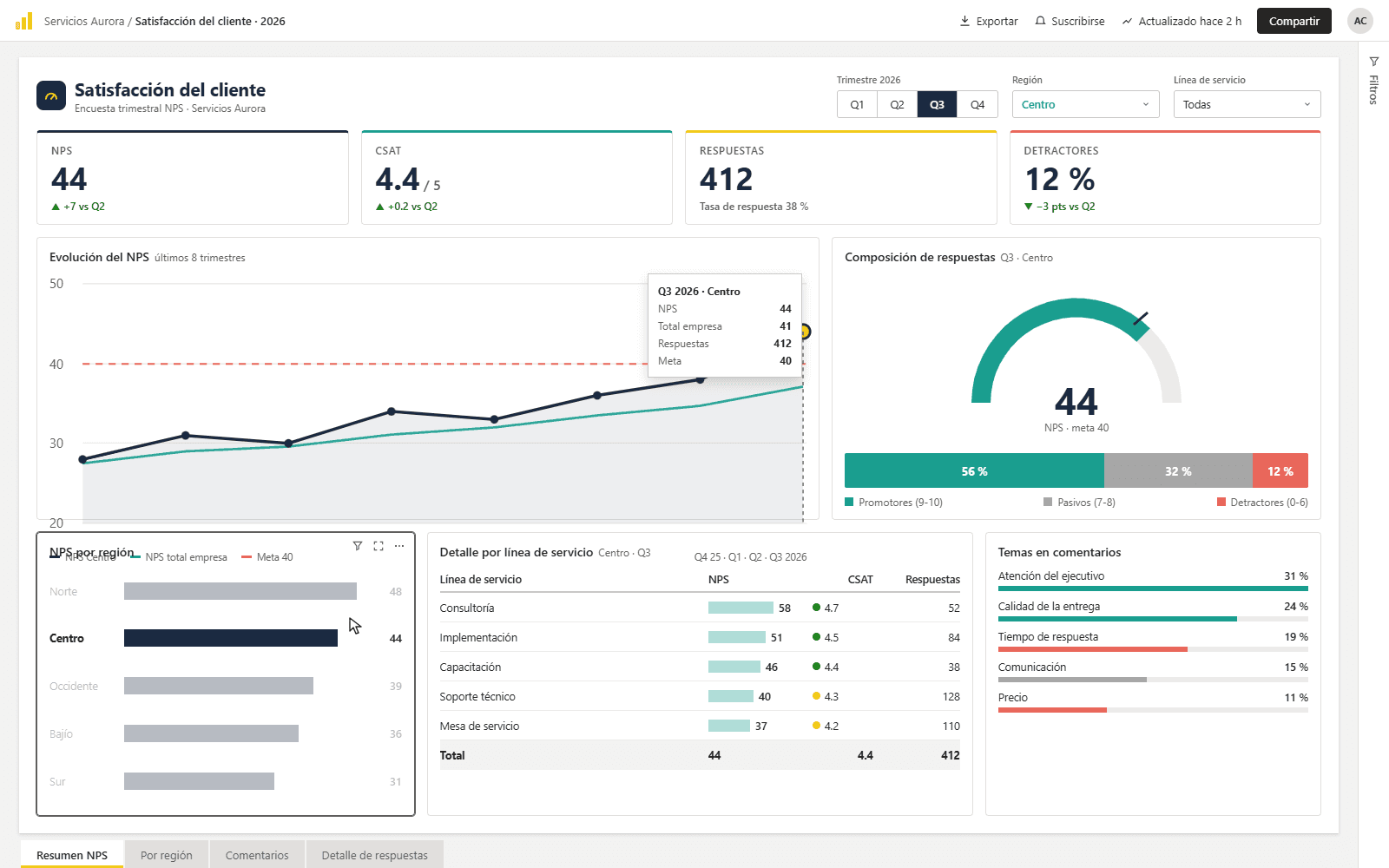The height and width of the screenshot is (868, 1389).
Task: Click the Power BI logo icon
Action: click(24, 21)
